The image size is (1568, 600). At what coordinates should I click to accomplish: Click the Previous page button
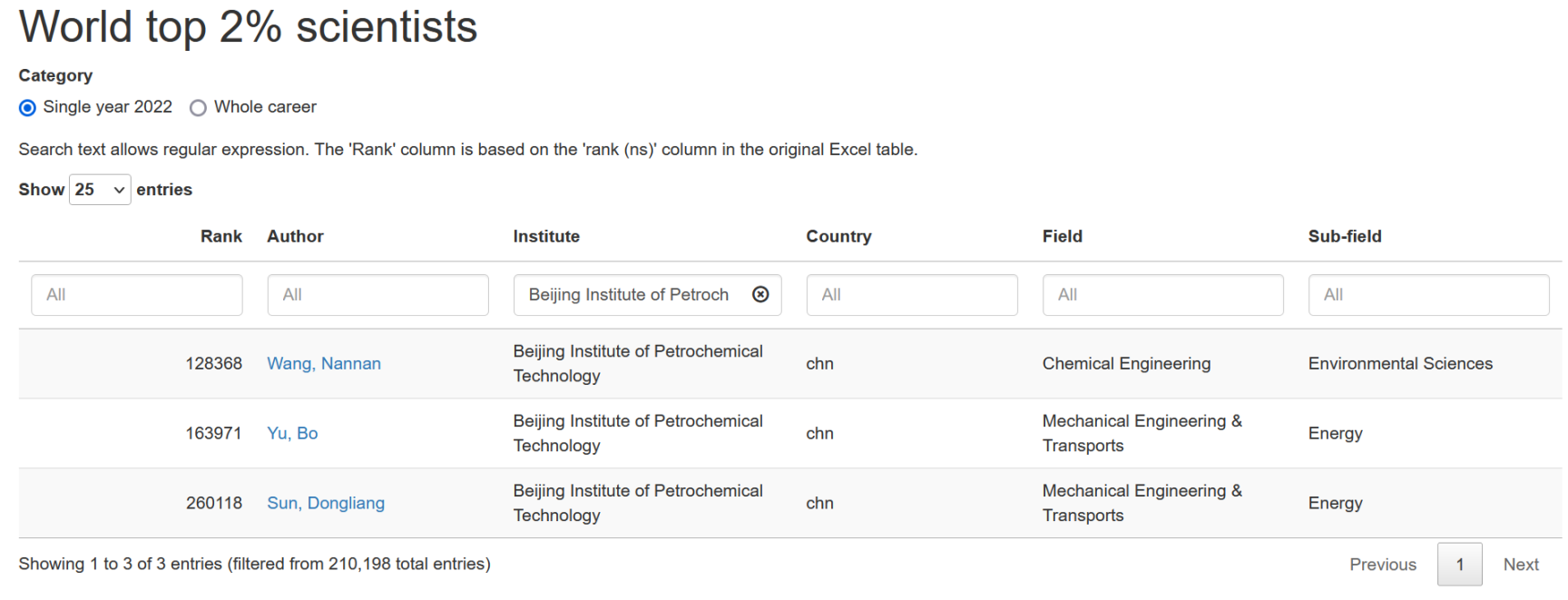click(x=1382, y=565)
